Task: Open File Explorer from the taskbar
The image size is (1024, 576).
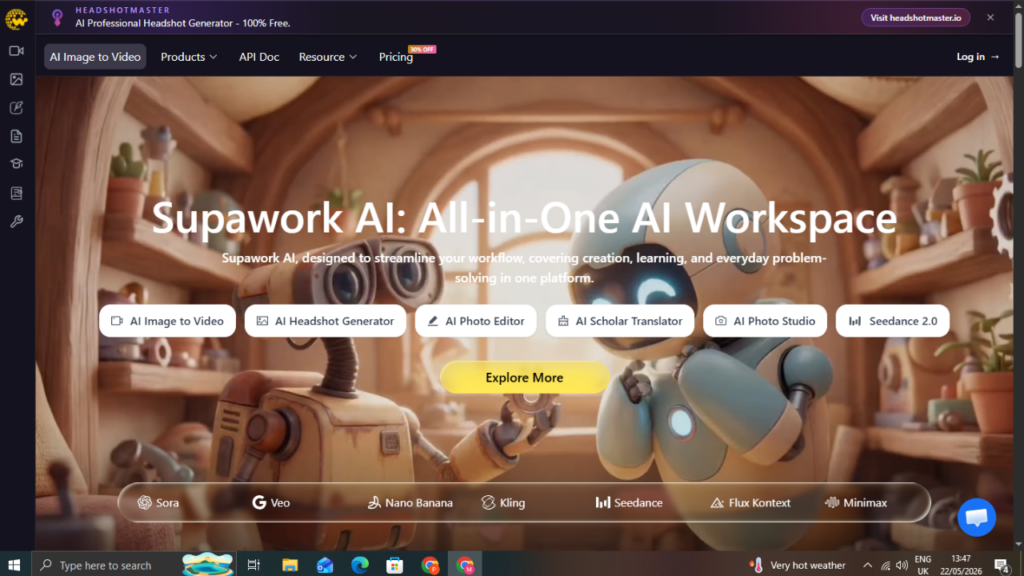Action: coord(289,565)
